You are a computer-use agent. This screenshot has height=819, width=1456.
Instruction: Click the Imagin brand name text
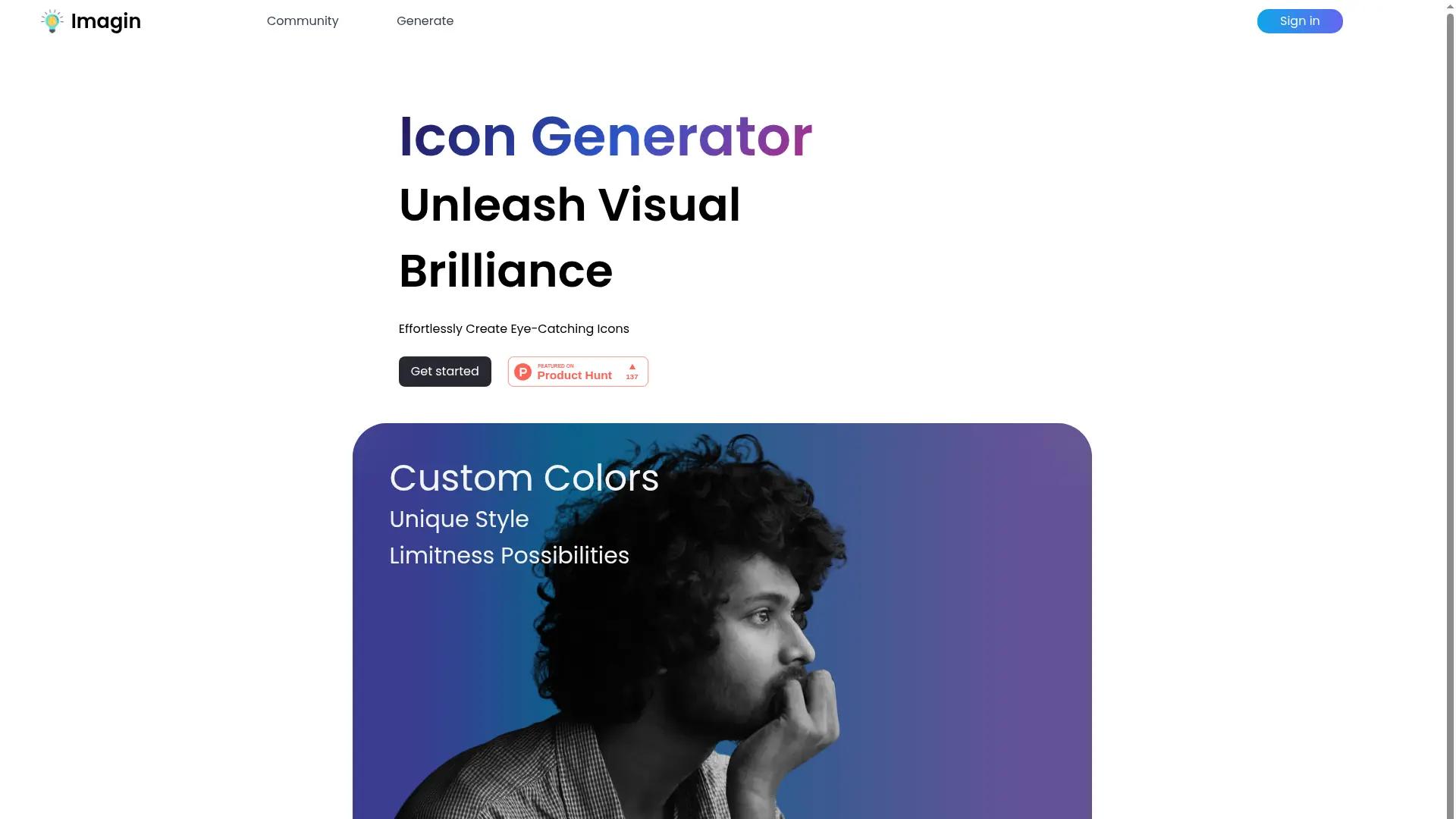(105, 21)
